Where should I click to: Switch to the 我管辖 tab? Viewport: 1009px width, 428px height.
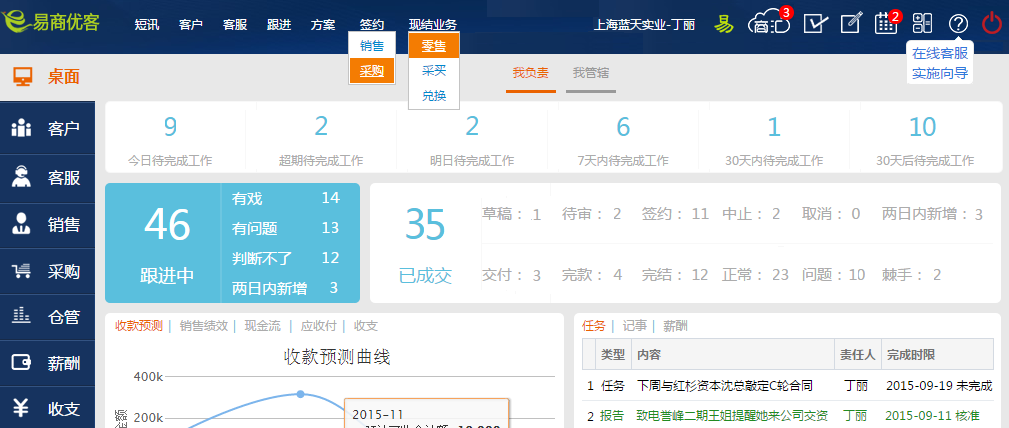[x=591, y=73]
